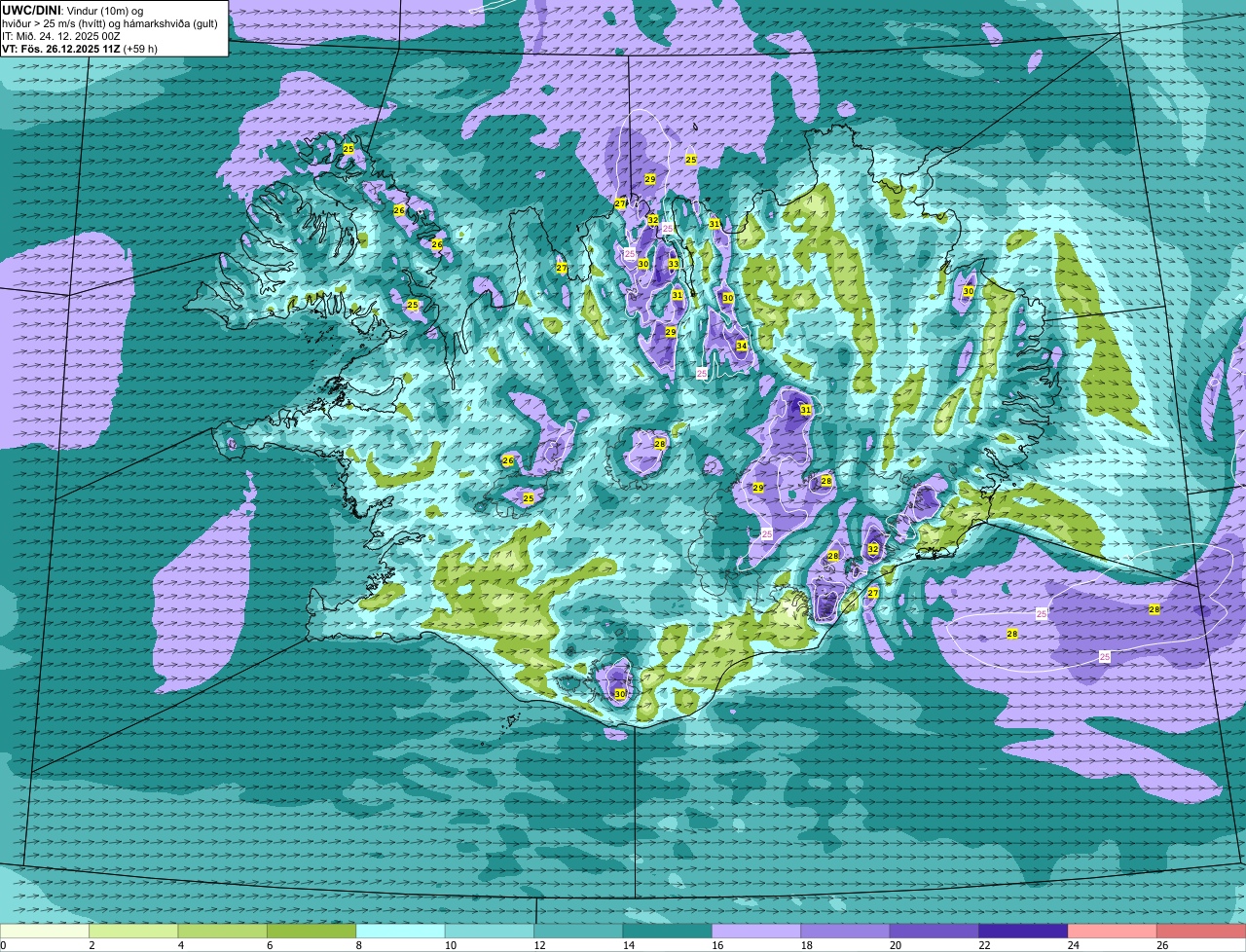
Task: Click the 8–10 m/s pale cyan legend swatch
Action: 401,931
